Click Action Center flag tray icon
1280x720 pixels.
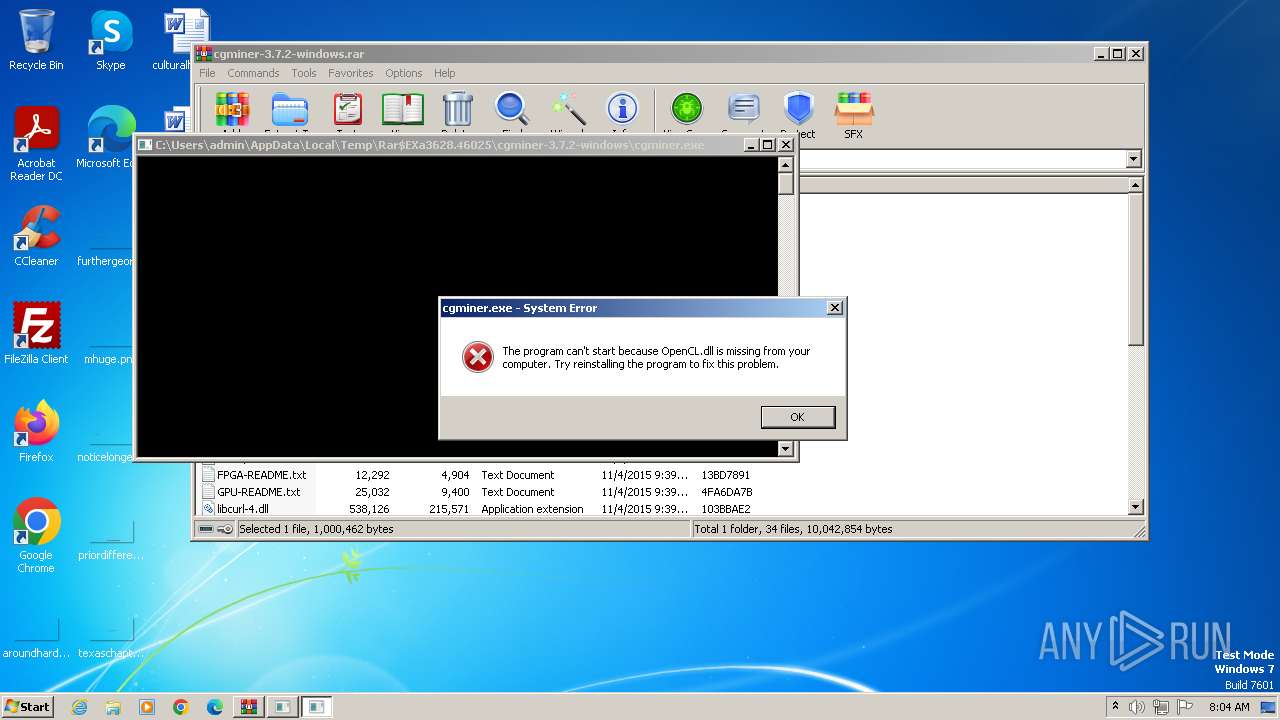pyautogui.click(x=1183, y=707)
